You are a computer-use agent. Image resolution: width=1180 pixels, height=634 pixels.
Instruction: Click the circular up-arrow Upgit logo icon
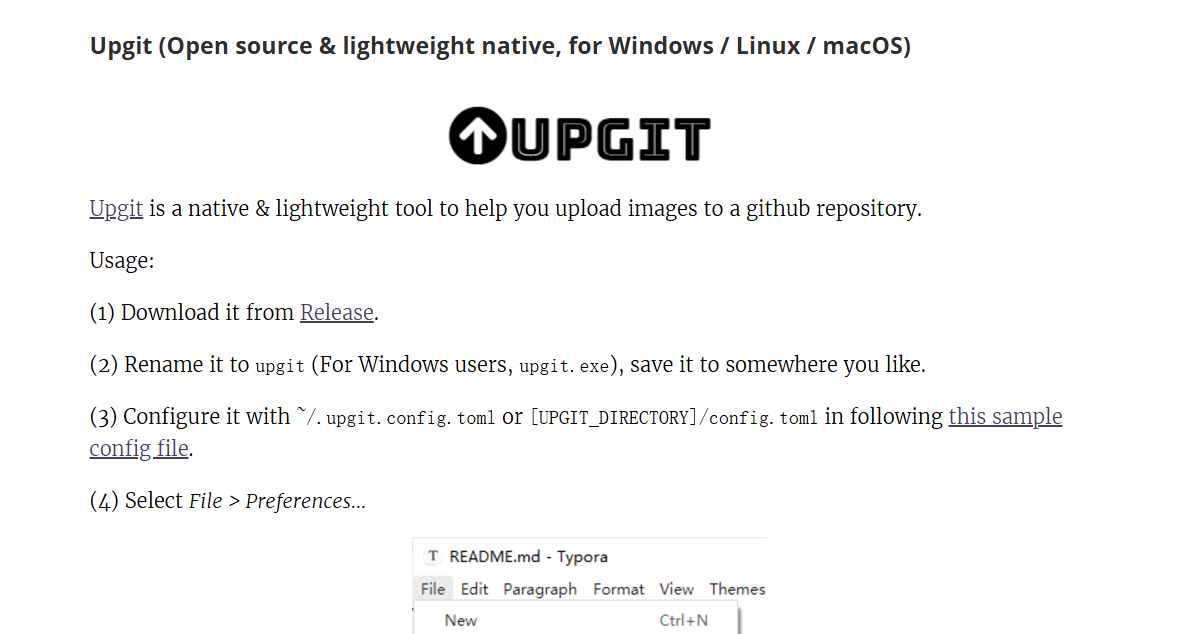(x=478, y=136)
